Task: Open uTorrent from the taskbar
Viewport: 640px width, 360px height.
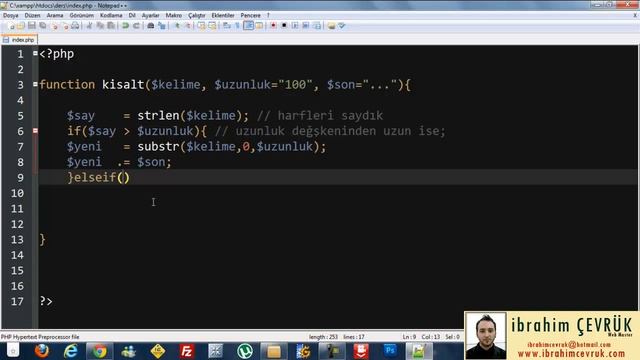Action: pyautogui.click(x=245, y=351)
